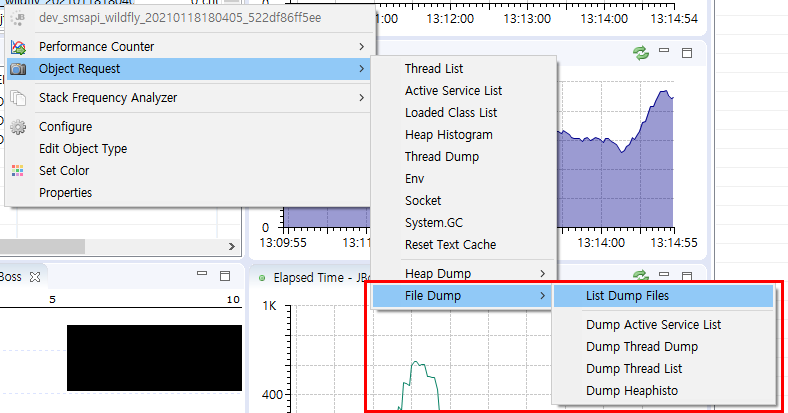Screen dimensions: 788x413
Task: Choose Set Color option
Action: click(x=188, y=171)
